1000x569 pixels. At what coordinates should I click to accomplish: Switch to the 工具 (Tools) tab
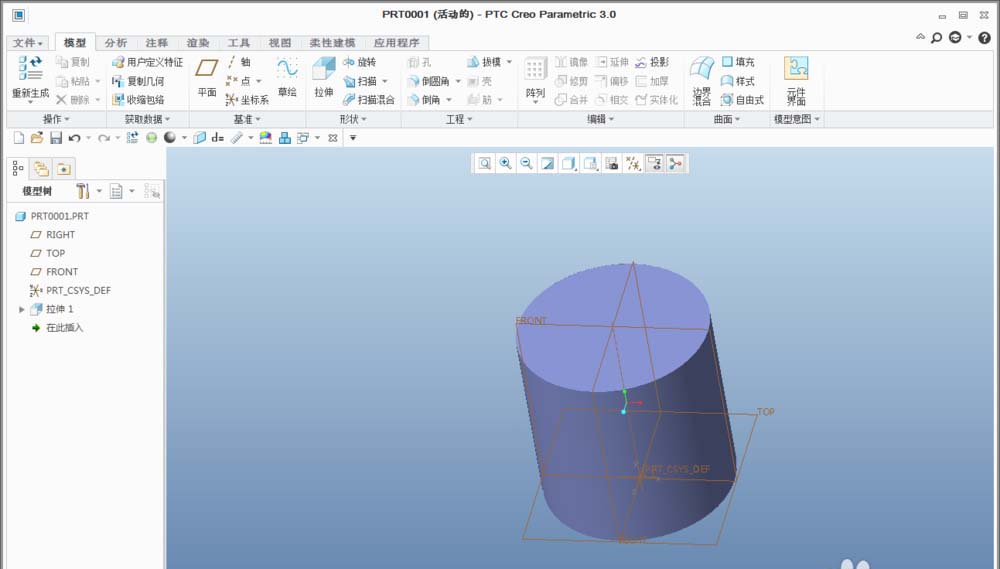[239, 43]
